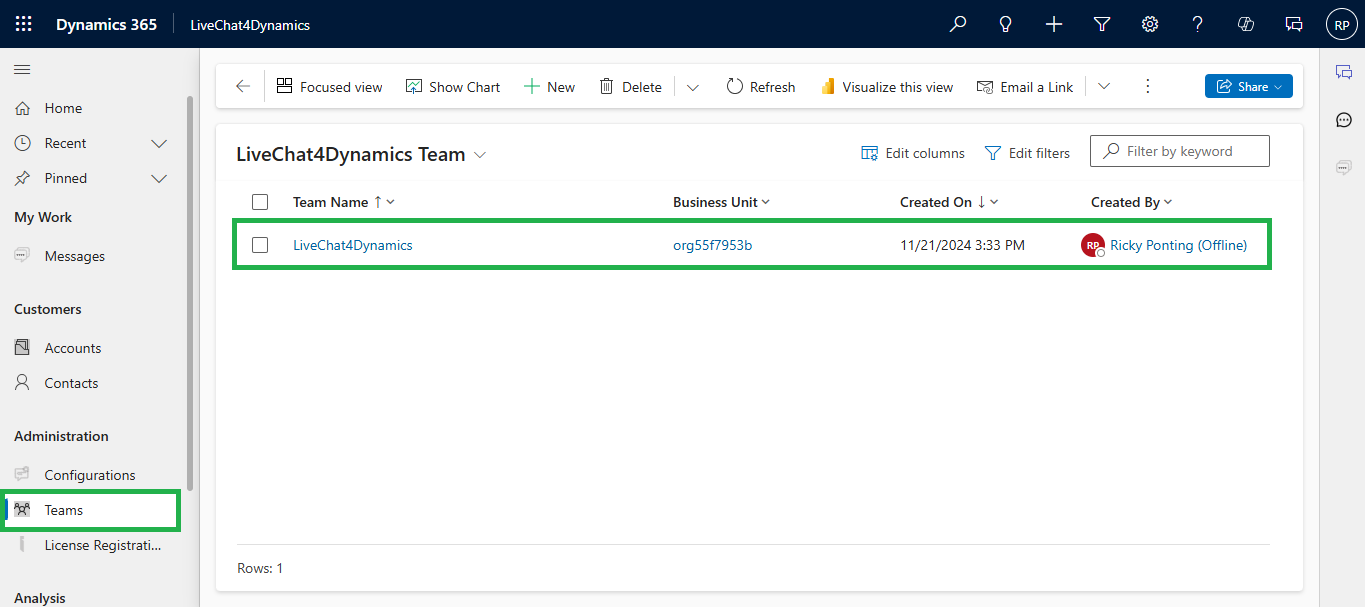Screen dimensions: 1365x607
Task: Open the lightbulb assistant icon
Action: point(1006,24)
